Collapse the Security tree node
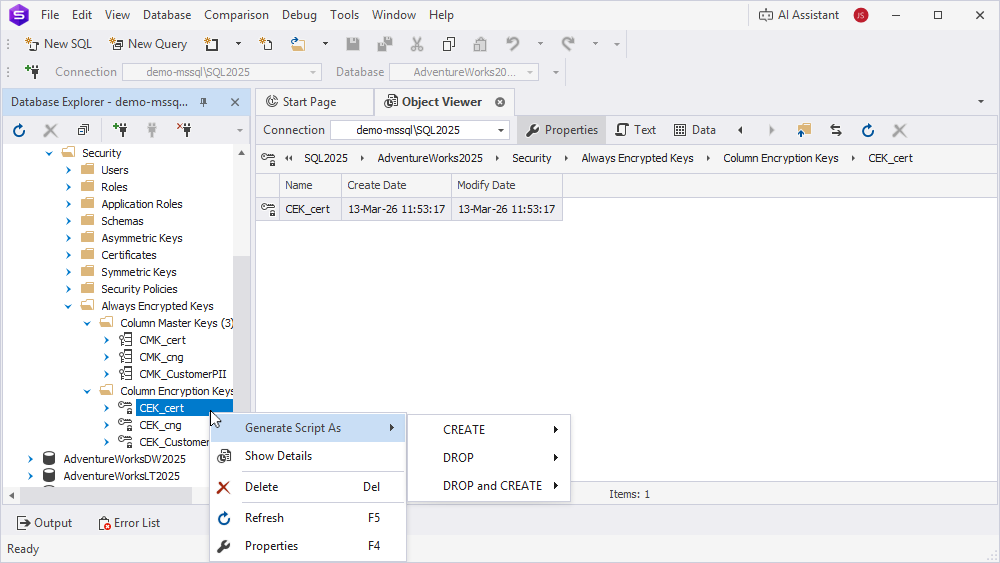Image resolution: width=1000 pixels, height=563 pixels. 49,153
